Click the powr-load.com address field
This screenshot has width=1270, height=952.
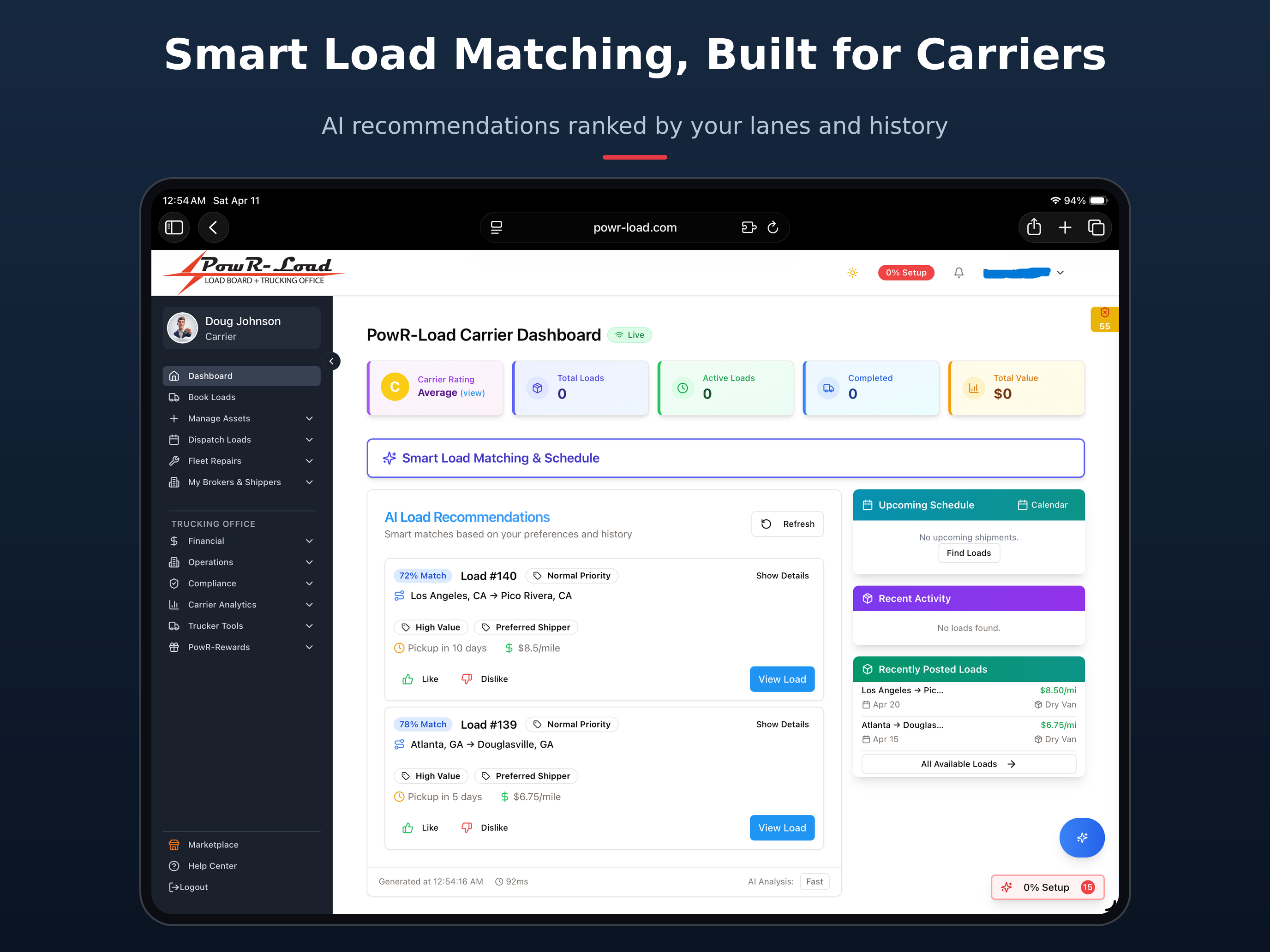pos(635,227)
